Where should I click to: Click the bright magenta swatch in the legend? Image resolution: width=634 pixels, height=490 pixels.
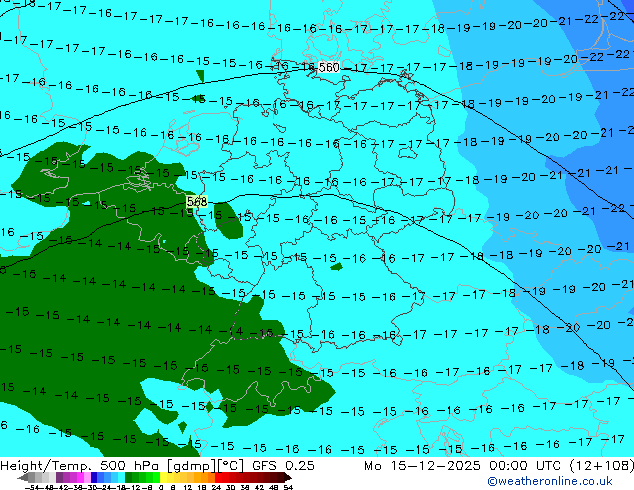coord(80,477)
